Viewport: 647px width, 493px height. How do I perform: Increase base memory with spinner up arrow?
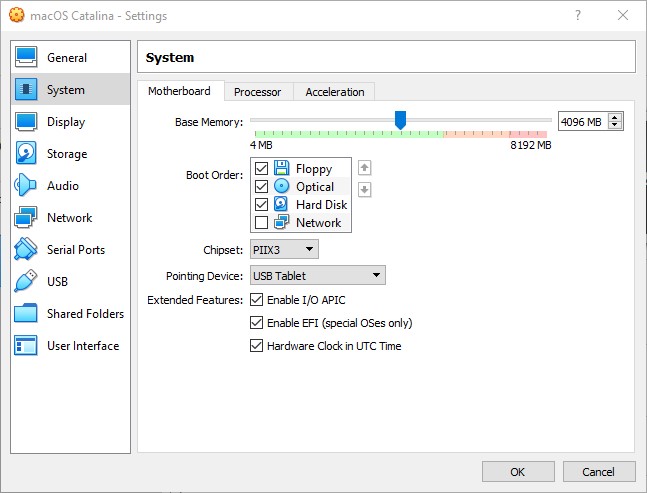tap(615, 118)
